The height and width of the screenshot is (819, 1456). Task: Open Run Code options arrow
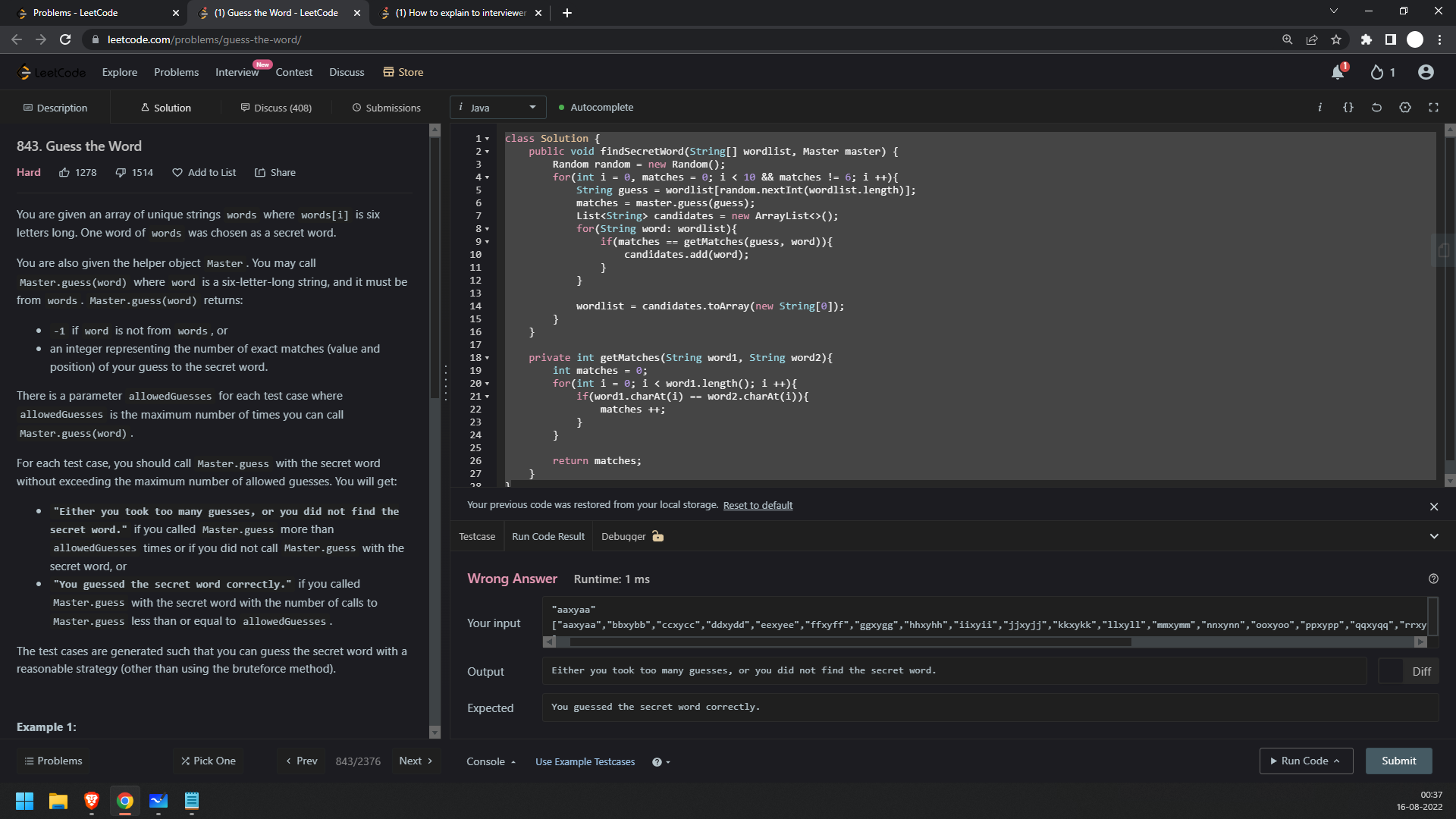[1337, 761]
